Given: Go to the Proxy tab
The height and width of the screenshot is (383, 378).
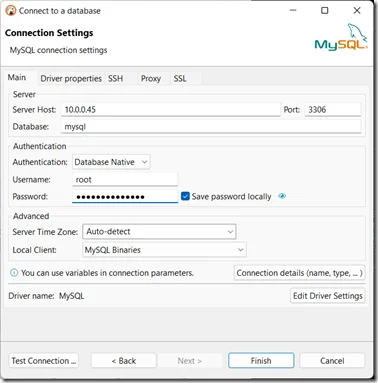Looking at the screenshot, I should 151,79.
